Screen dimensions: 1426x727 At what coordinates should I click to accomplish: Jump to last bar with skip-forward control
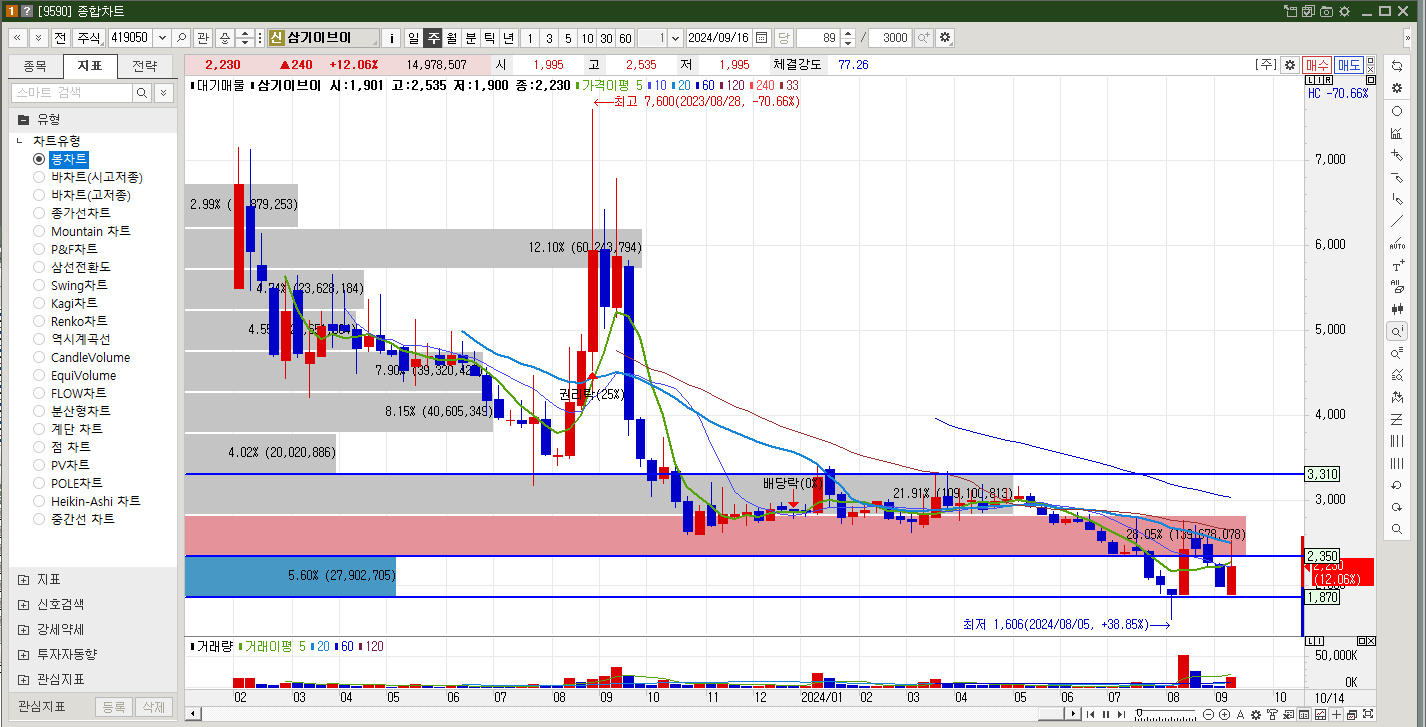[x=1121, y=714]
